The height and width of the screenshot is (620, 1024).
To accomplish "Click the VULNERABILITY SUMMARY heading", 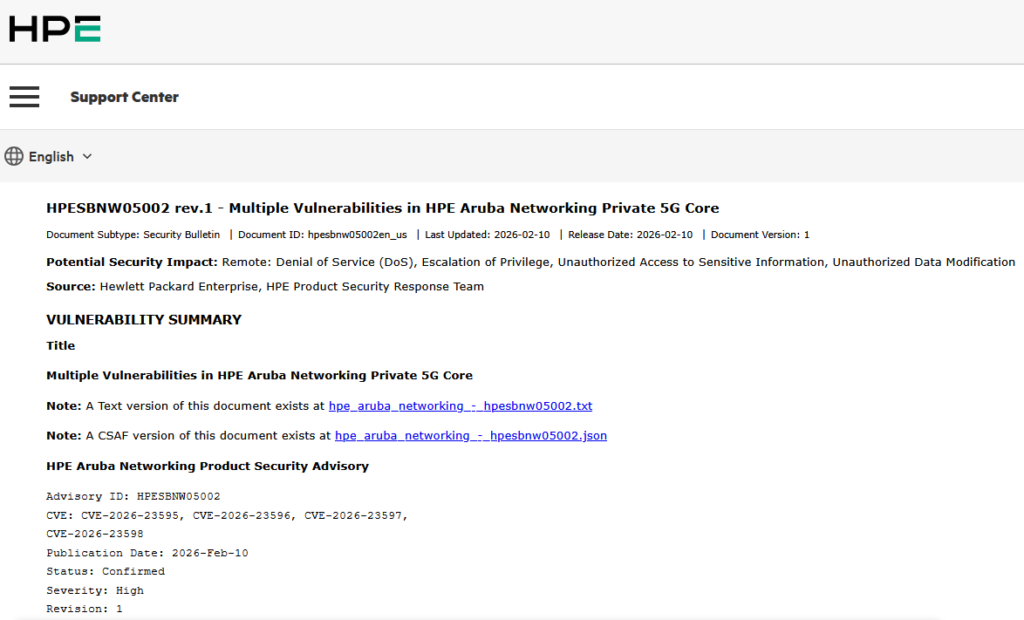I will (x=144, y=320).
